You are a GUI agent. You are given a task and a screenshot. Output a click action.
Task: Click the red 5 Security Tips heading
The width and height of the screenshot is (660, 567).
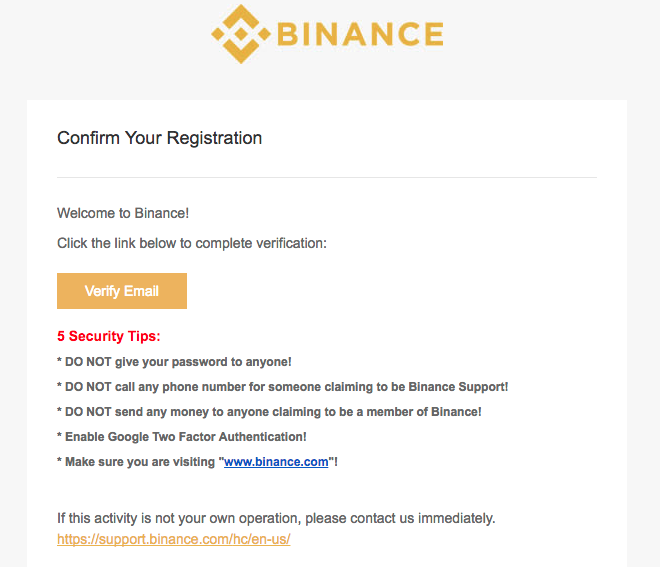109,336
